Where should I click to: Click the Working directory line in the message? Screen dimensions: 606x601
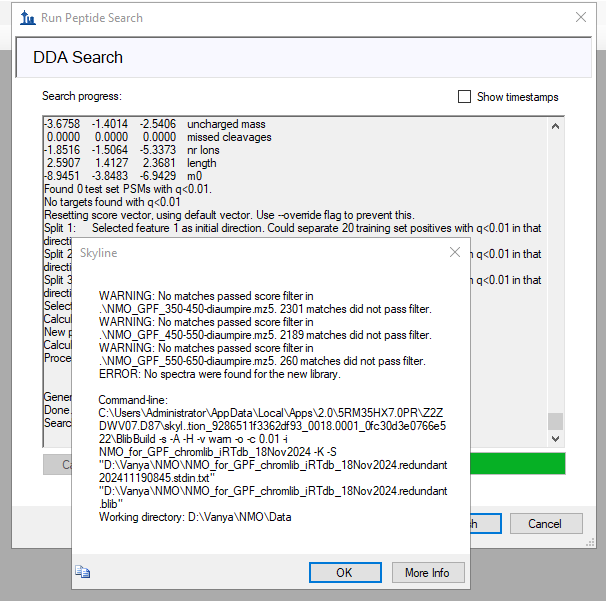tap(195, 516)
